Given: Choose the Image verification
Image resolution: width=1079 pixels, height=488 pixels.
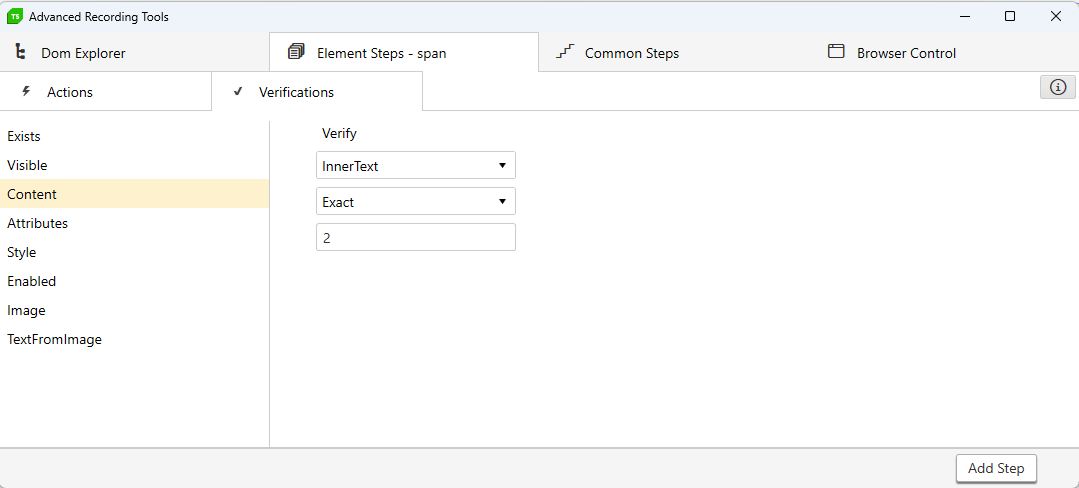Looking at the screenshot, I should tap(134, 310).
